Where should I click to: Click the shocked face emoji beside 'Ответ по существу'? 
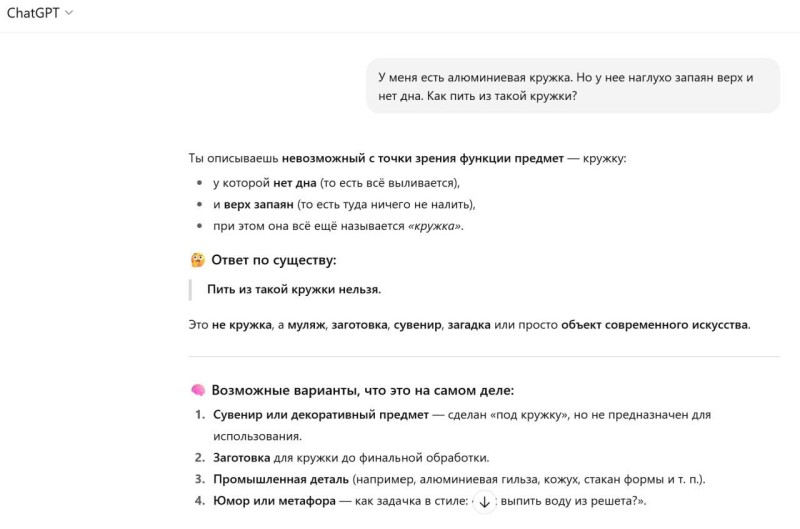198,260
